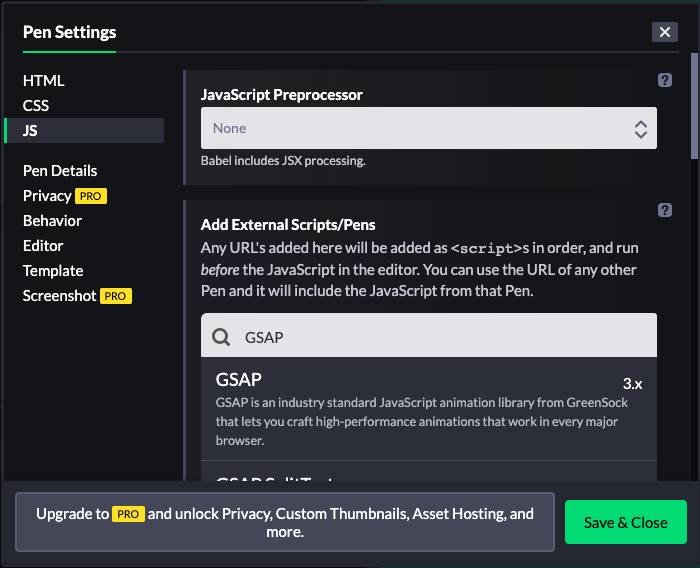Go to Behavior settings
The height and width of the screenshot is (568, 700).
(52, 221)
